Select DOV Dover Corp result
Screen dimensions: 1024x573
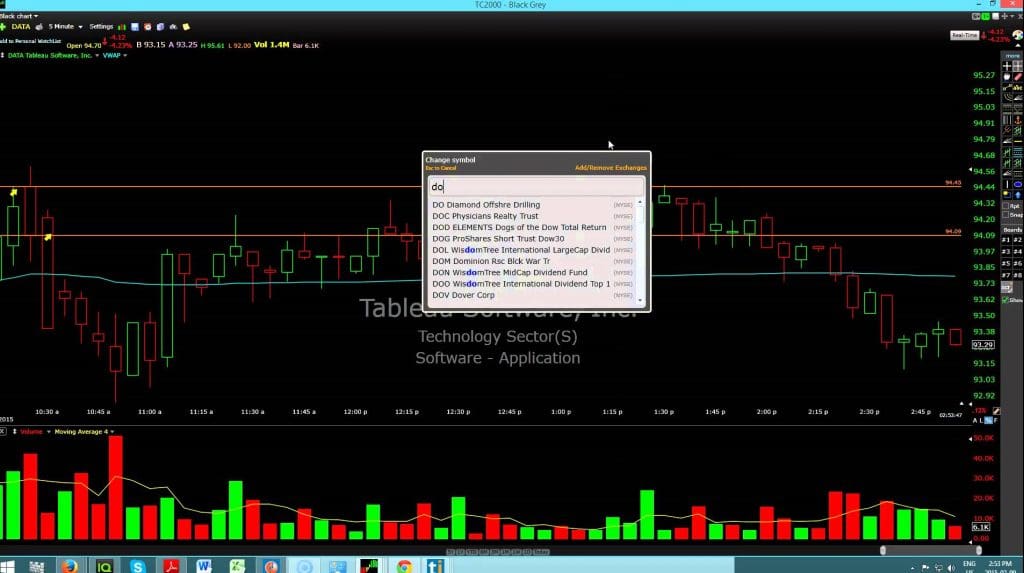click(532, 295)
